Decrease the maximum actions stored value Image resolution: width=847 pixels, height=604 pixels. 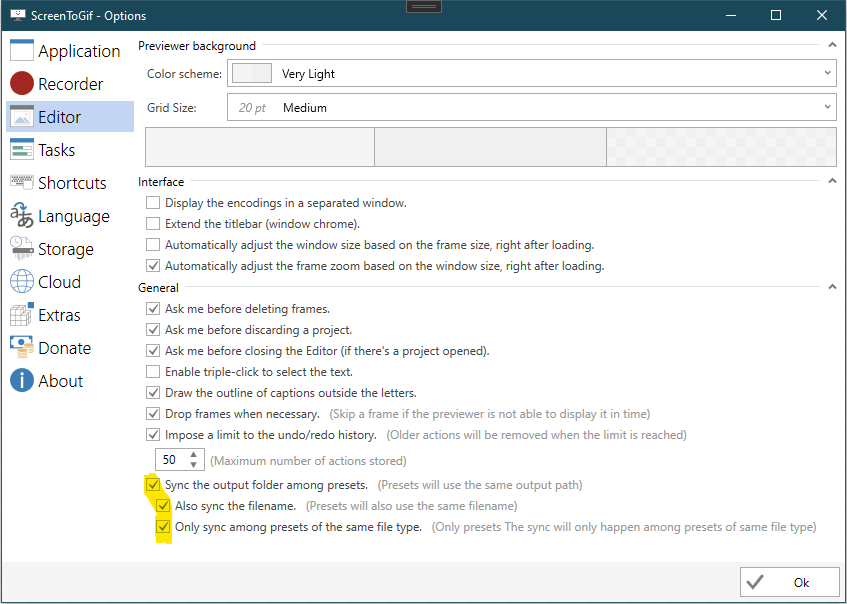tap(193, 465)
